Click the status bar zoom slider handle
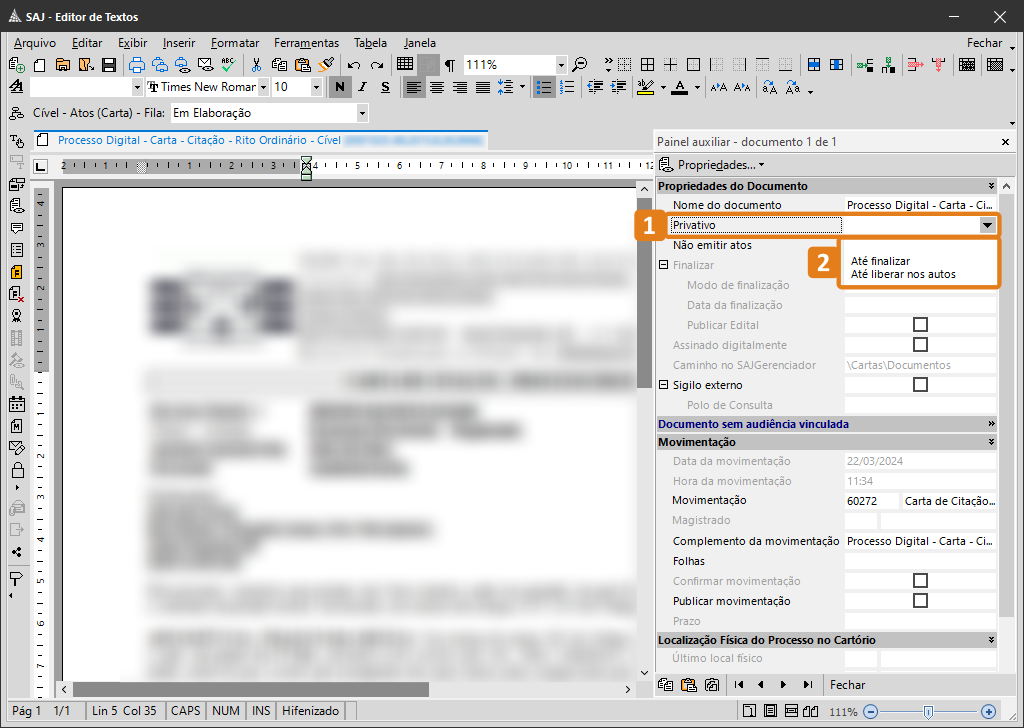 pos(928,711)
